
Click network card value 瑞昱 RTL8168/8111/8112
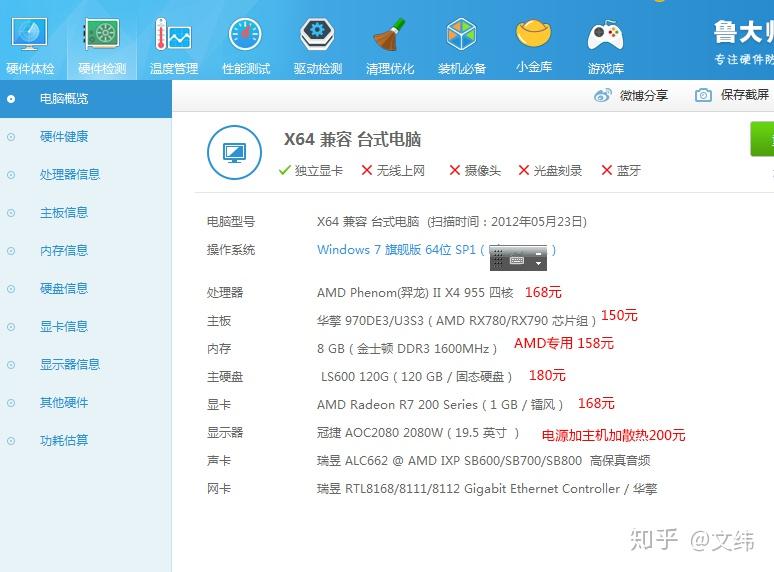coord(487,489)
